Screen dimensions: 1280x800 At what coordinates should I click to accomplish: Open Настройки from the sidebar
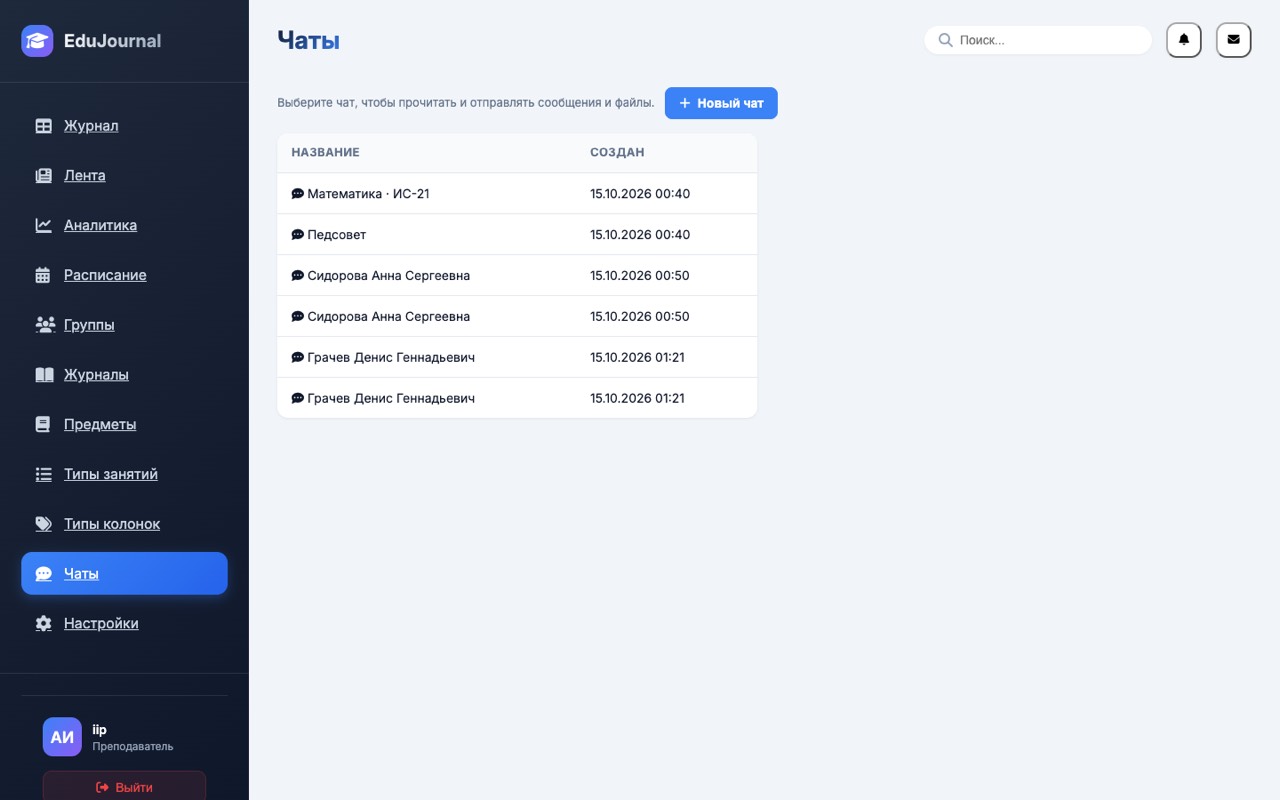coord(124,623)
